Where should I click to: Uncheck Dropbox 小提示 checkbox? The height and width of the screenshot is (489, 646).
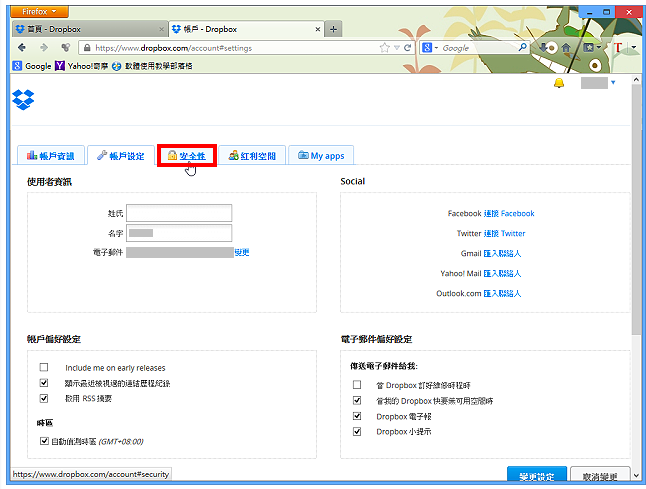[357, 432]
